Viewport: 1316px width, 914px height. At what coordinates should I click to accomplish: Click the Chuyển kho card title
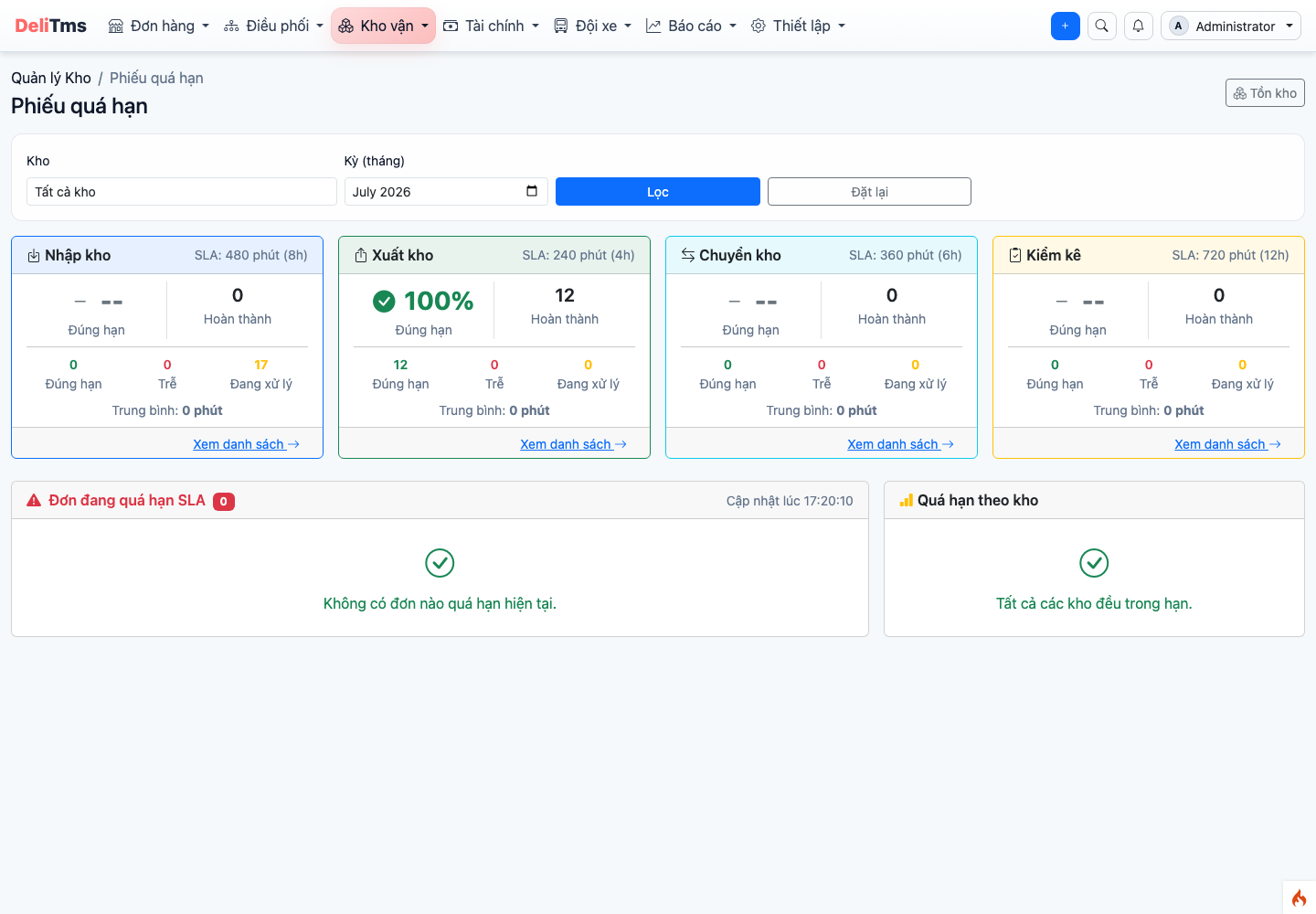coord(740,255)
